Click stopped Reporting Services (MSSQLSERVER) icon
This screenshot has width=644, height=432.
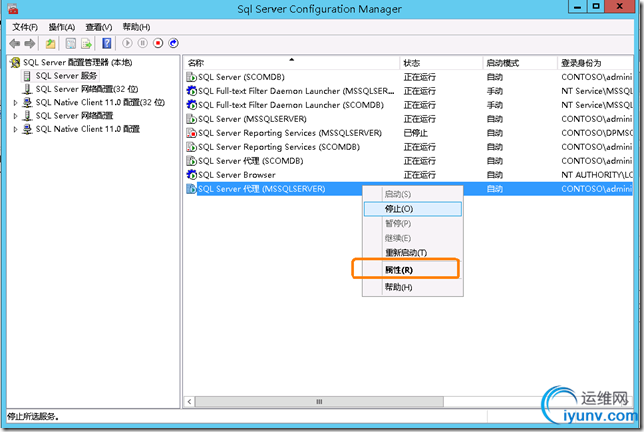(191, 133)
